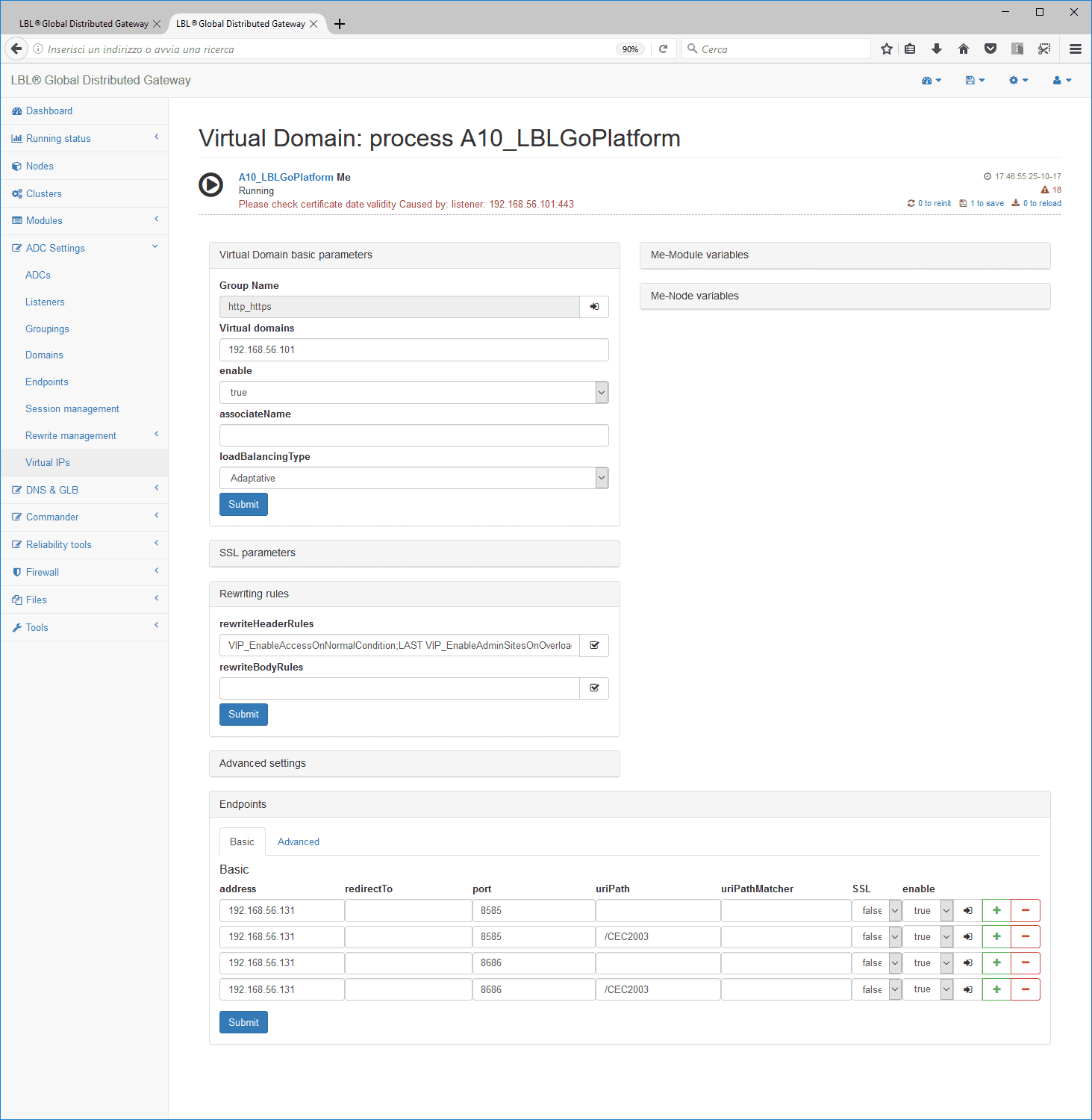Remove the 8585 /CEC2003 endpoint row
This screenshot has height=1120, width=1092.
coord(1026,936)
